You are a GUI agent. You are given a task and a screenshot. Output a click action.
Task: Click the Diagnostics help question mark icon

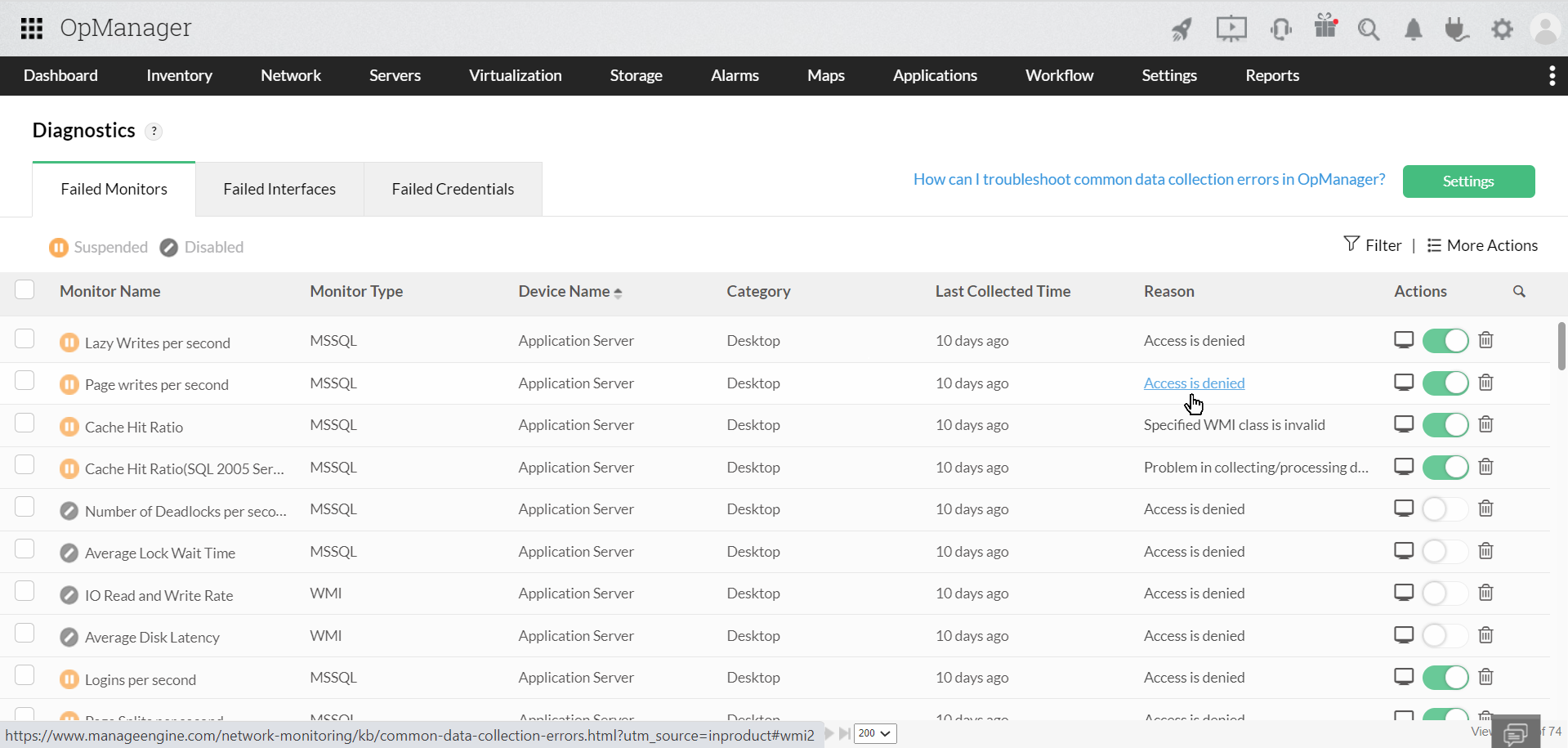[154, 131]
